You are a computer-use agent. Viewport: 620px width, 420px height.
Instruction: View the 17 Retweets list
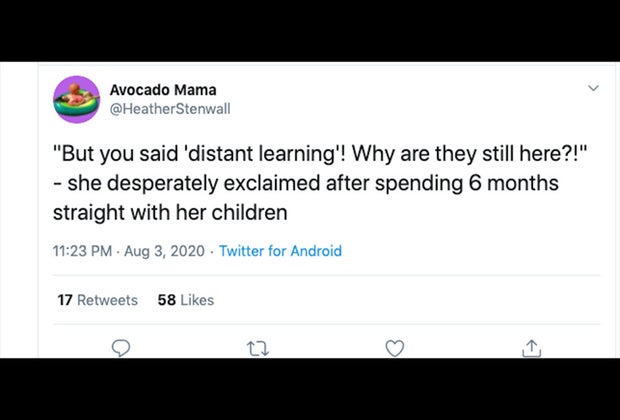96,300
